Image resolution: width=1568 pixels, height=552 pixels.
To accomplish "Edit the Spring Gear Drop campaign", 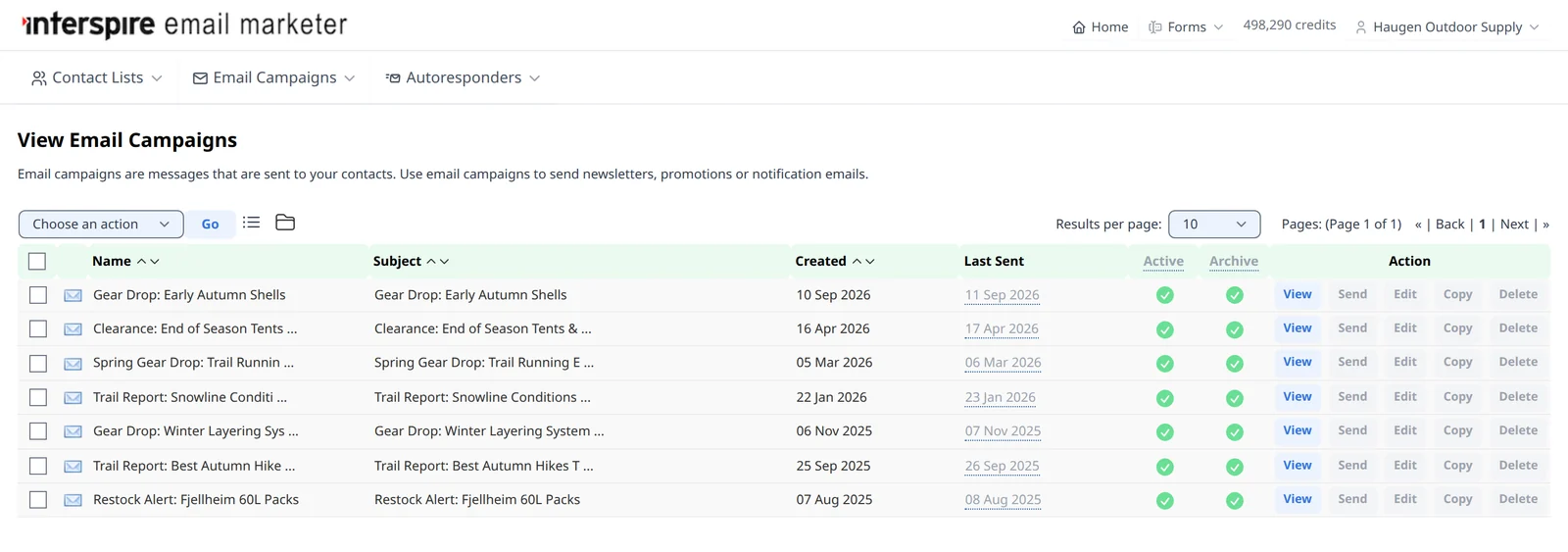I will point(1405,362).
